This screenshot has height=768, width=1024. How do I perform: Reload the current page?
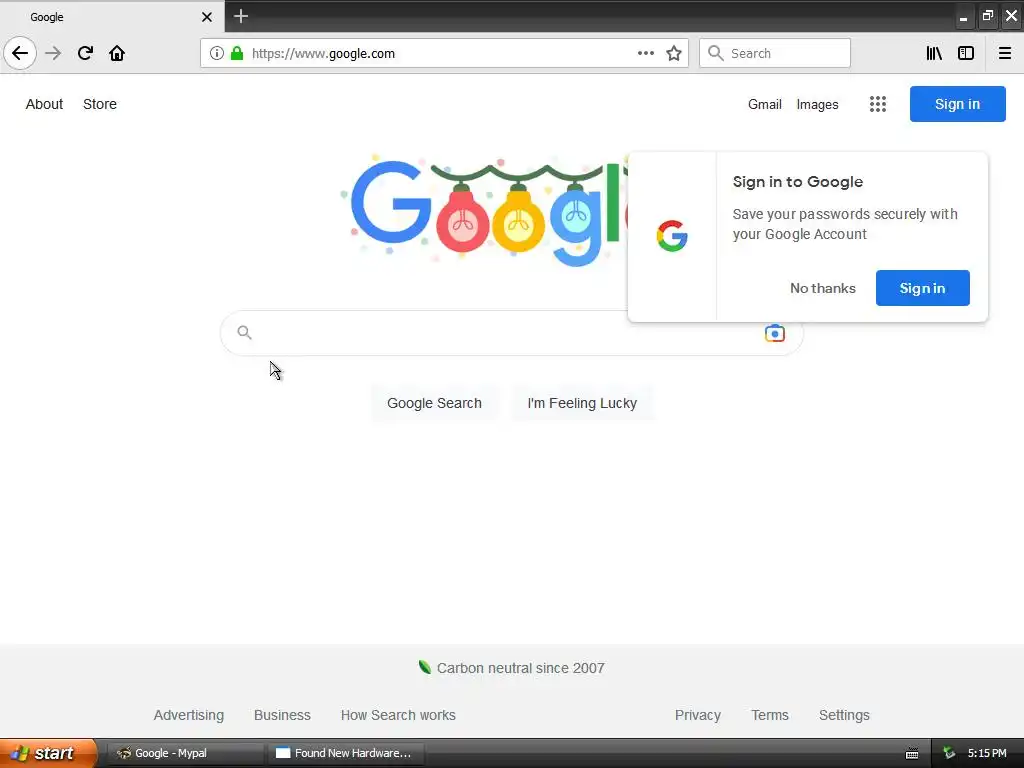pos(85,53)
